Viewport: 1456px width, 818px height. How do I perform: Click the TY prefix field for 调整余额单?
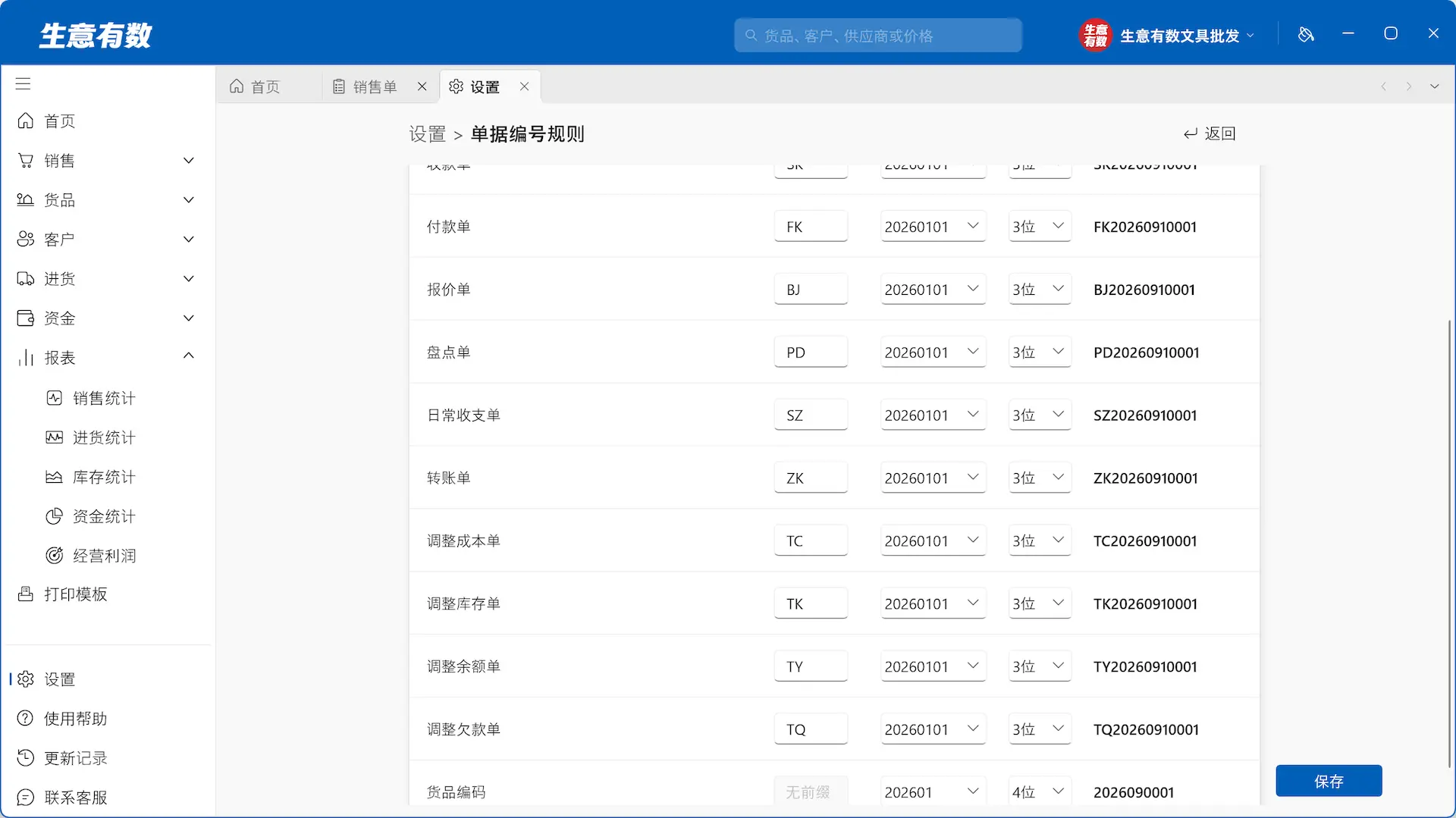tap(811, 667)
